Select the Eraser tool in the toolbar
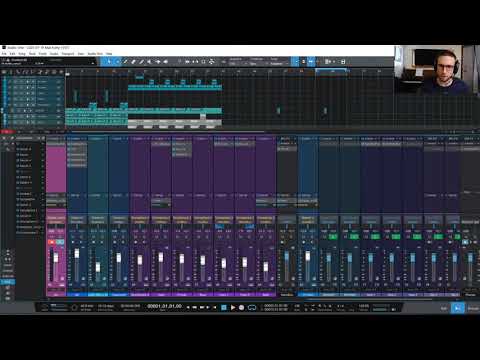 [133, 62]
